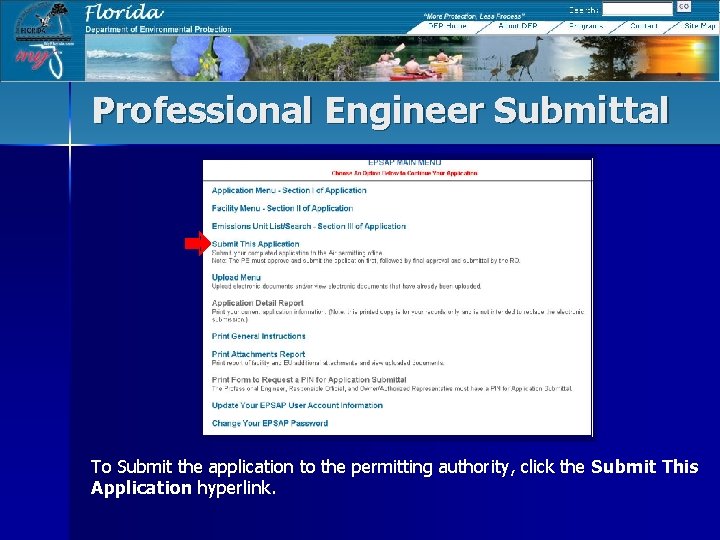Viewport: 720px width, 540px height.
Task: Open Print Attachments Report link
Action: (x=258, y=354)
